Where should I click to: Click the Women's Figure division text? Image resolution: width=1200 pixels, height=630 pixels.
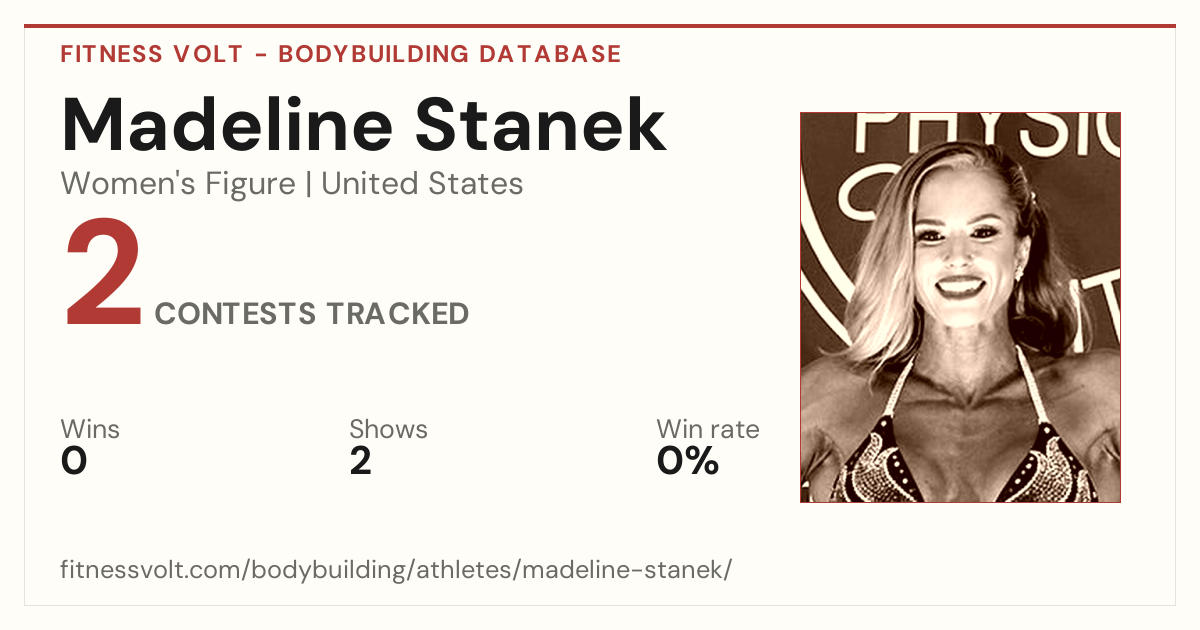pos(178,184)
